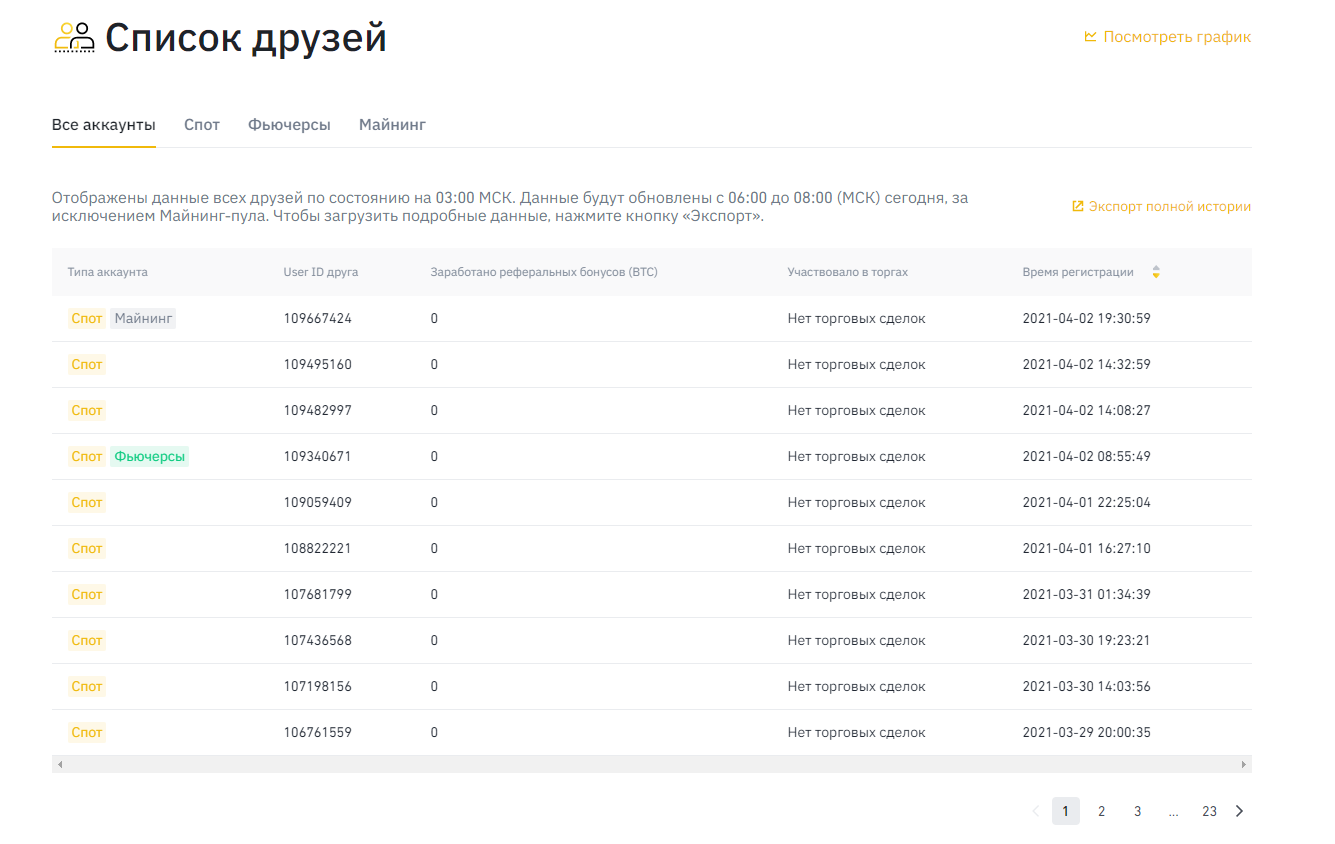The width and height of the screenshot is (1335, 844).
Task: Open the Спот tab
Action: tap(202, 125)
